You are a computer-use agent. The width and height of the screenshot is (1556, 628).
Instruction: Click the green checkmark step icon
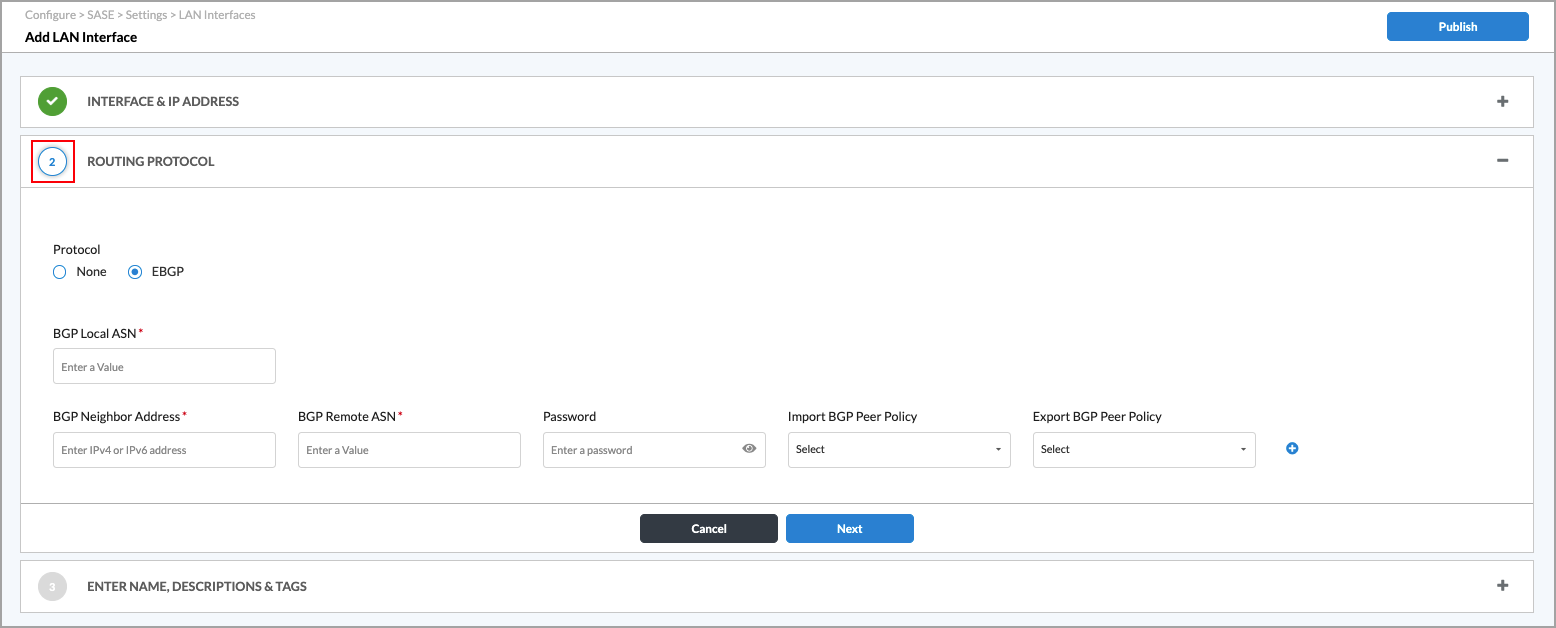pyautogui.click(x=52, y=101)
